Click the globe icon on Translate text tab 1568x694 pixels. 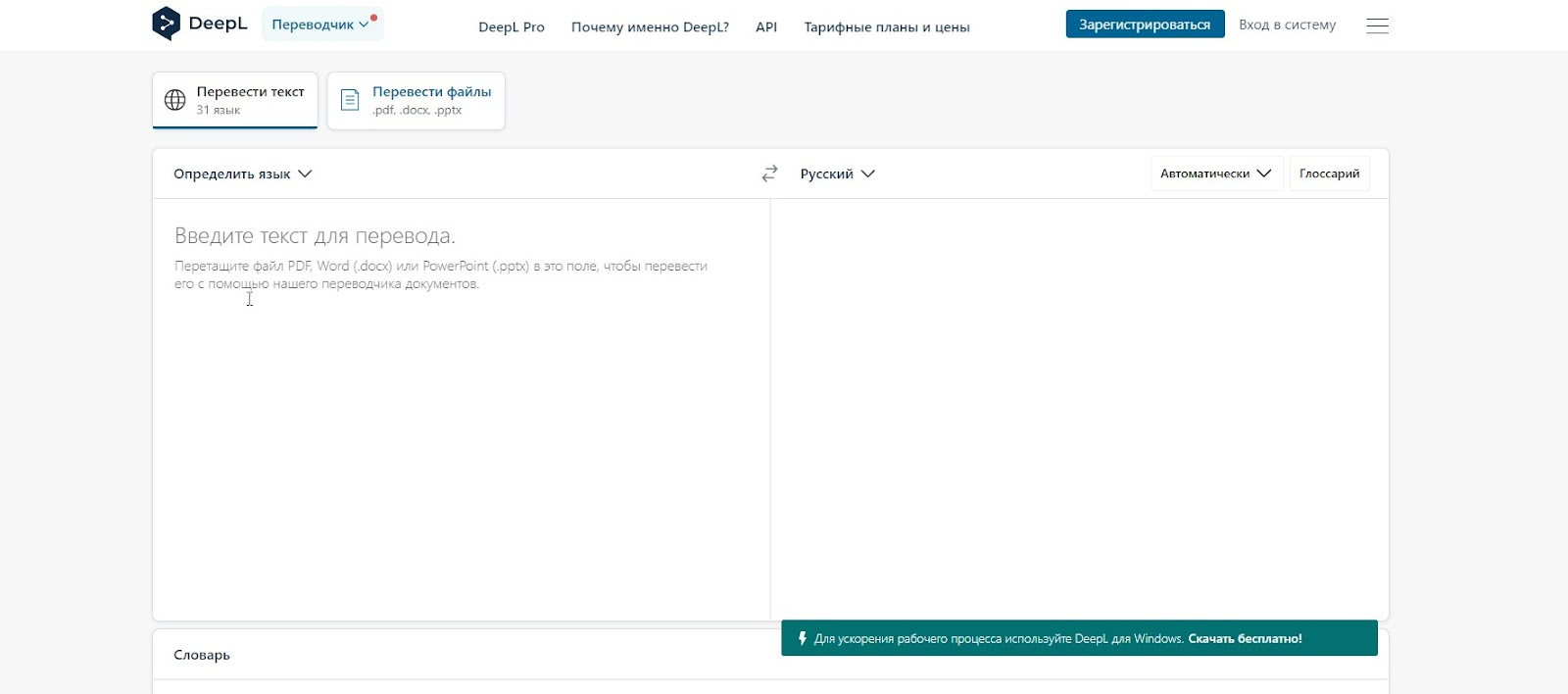(x=174, y=100)
